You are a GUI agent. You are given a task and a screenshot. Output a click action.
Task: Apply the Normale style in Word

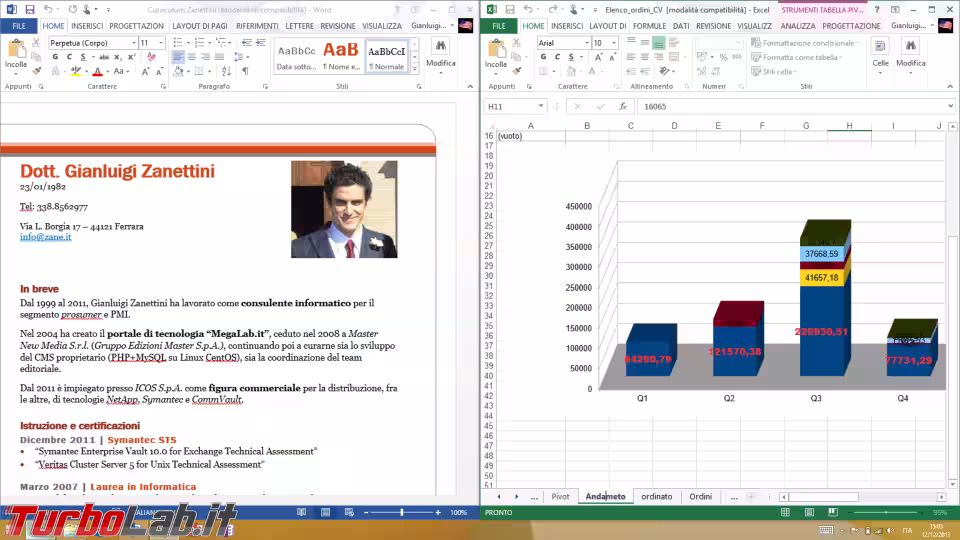tap(387, 57)
